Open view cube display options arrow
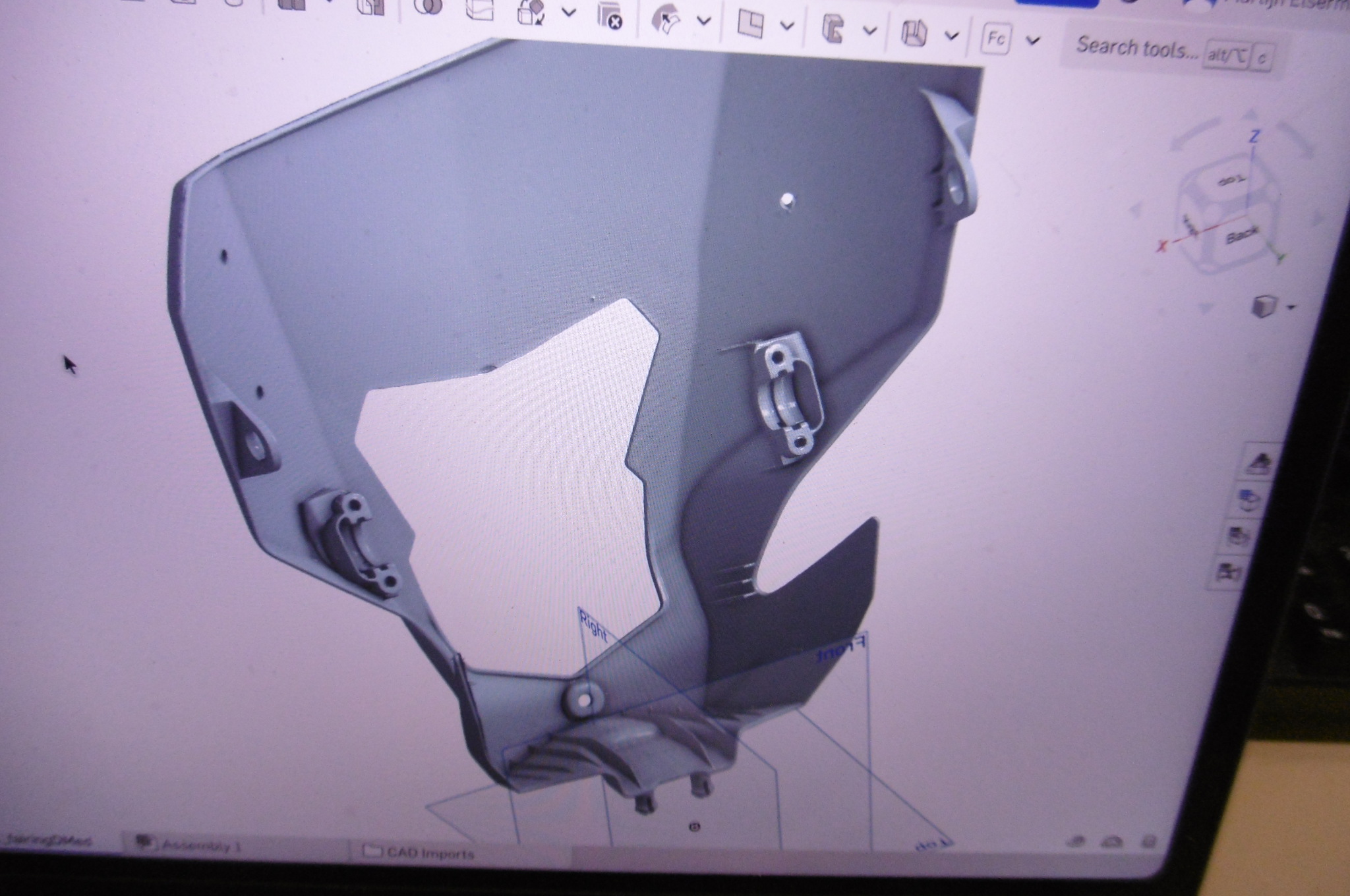Screen dimensions: 1350x896 [1290, 308]
